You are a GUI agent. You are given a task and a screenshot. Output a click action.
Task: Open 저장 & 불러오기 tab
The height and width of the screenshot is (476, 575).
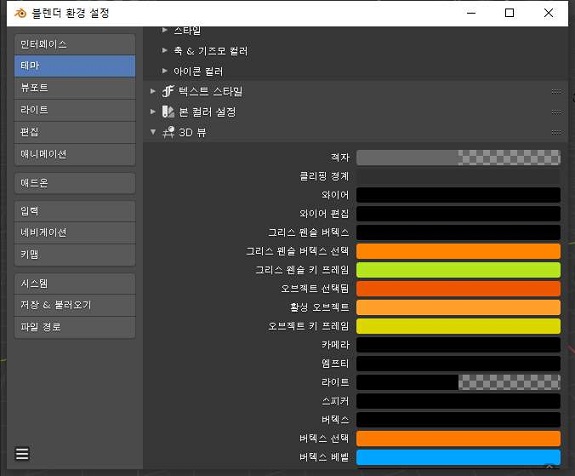[75, 305]
